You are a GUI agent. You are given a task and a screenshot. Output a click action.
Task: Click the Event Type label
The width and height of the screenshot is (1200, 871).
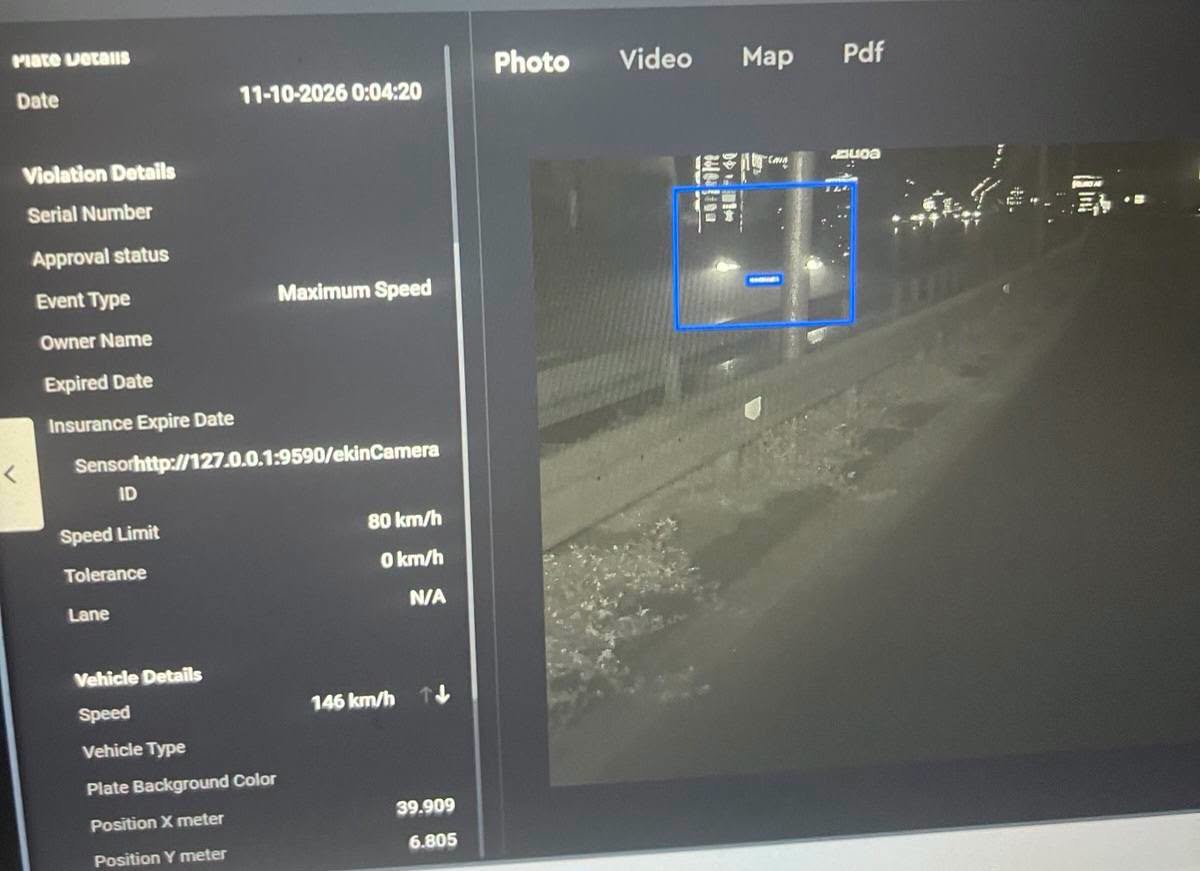[83, 301]
